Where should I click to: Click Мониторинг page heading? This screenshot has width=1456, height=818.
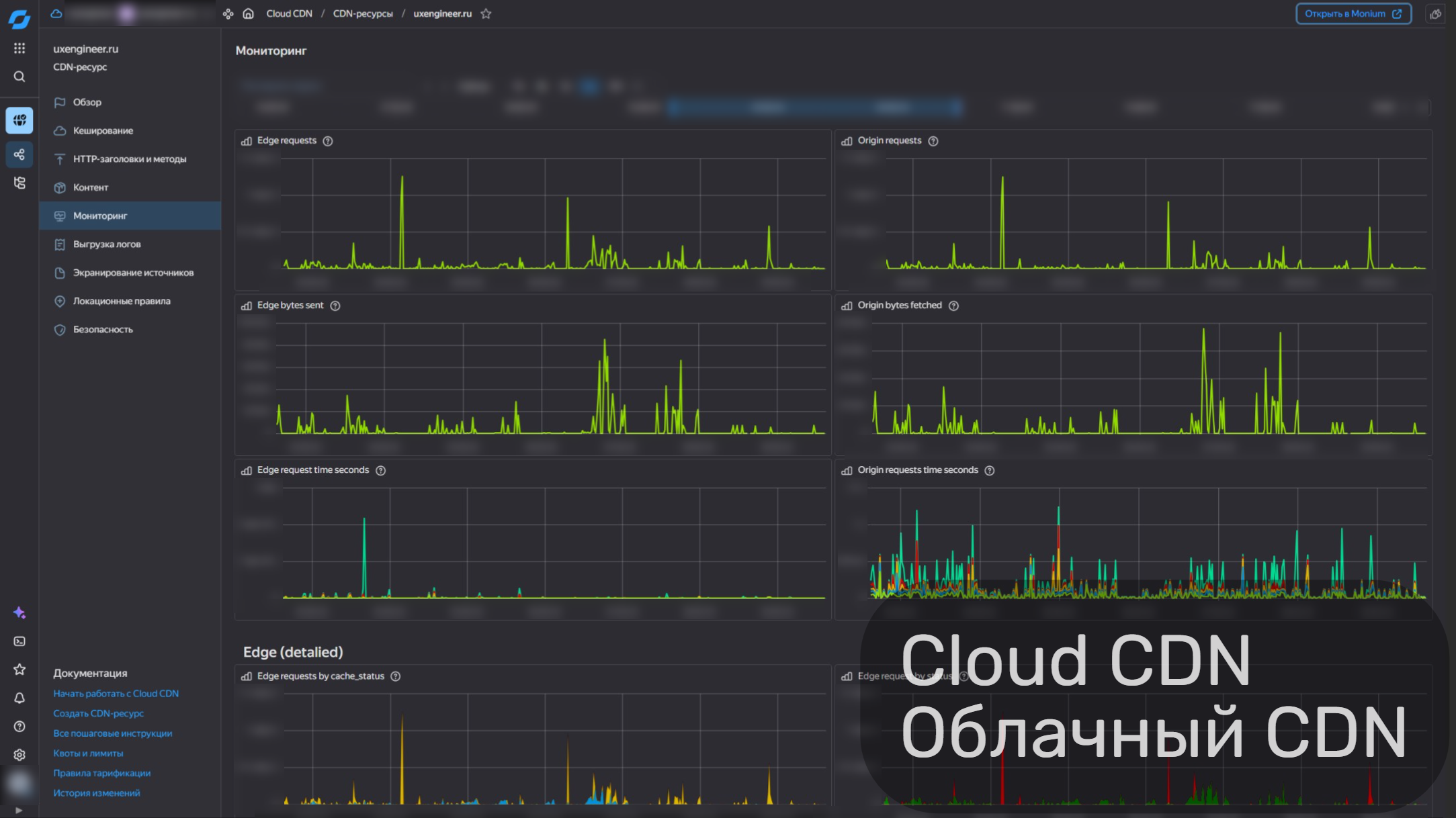[271, 51]
